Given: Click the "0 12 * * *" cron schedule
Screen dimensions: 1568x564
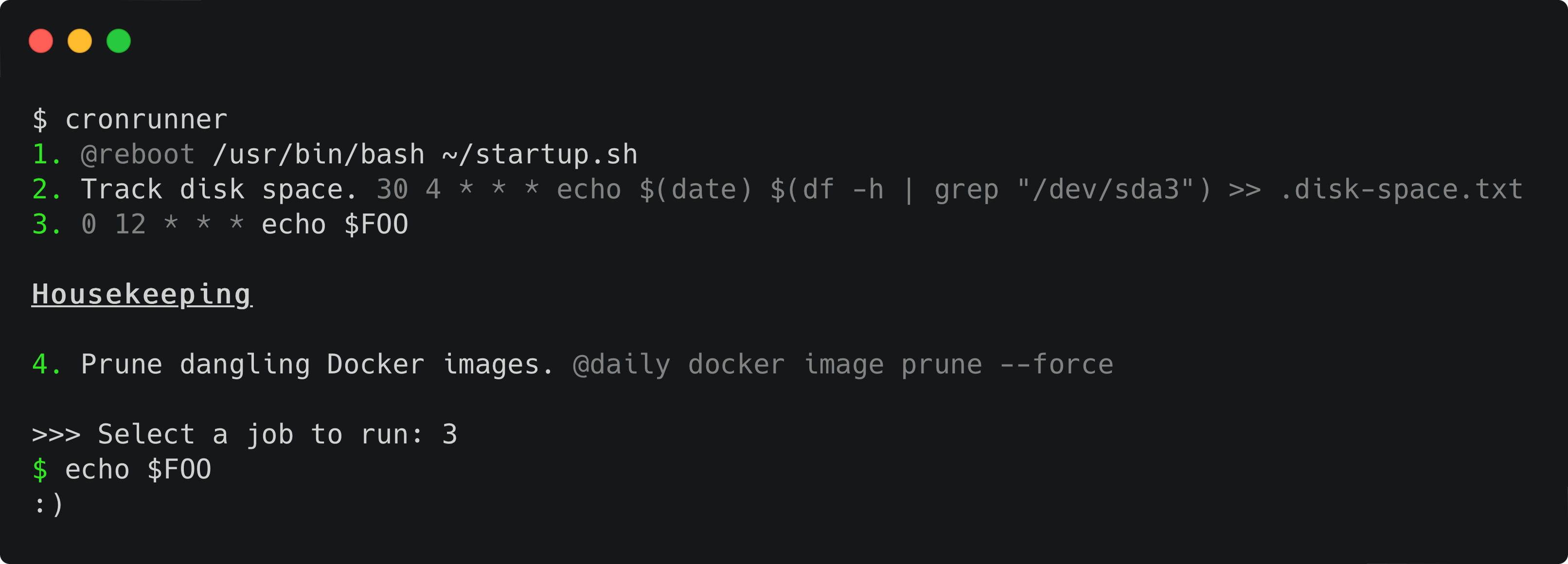Looking at the screenshot, I should (x=162, y=225).
